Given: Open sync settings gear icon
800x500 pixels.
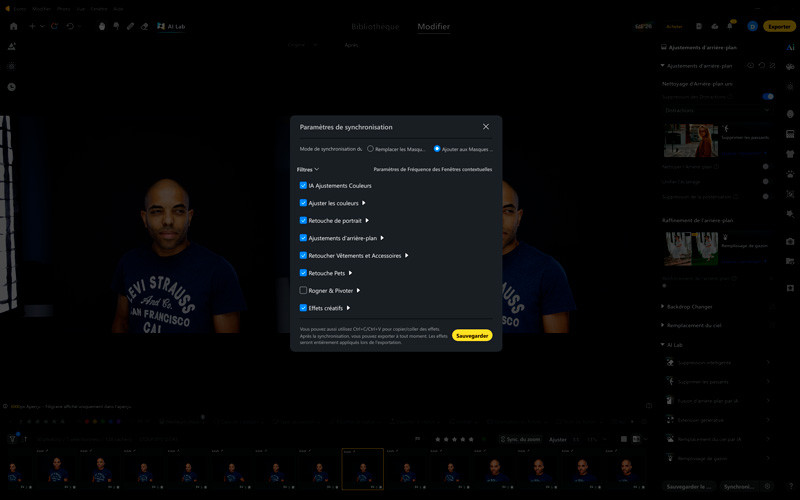Looking at the screenshot, I should (767, 486).
